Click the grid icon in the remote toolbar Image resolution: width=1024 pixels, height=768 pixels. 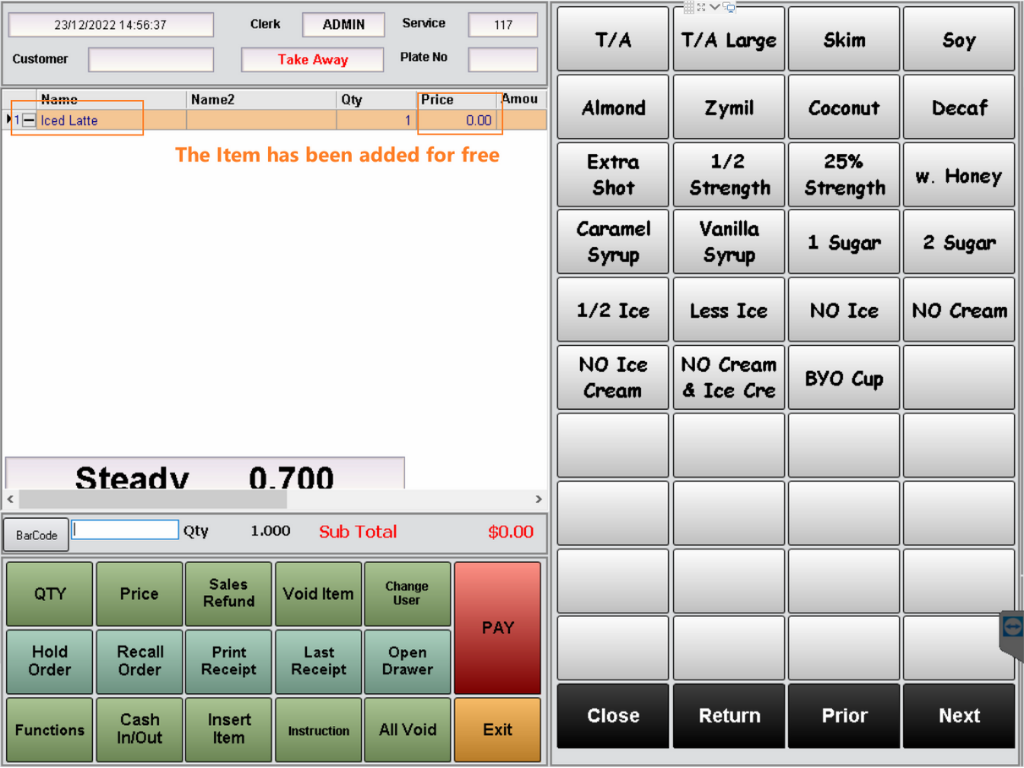689,7
